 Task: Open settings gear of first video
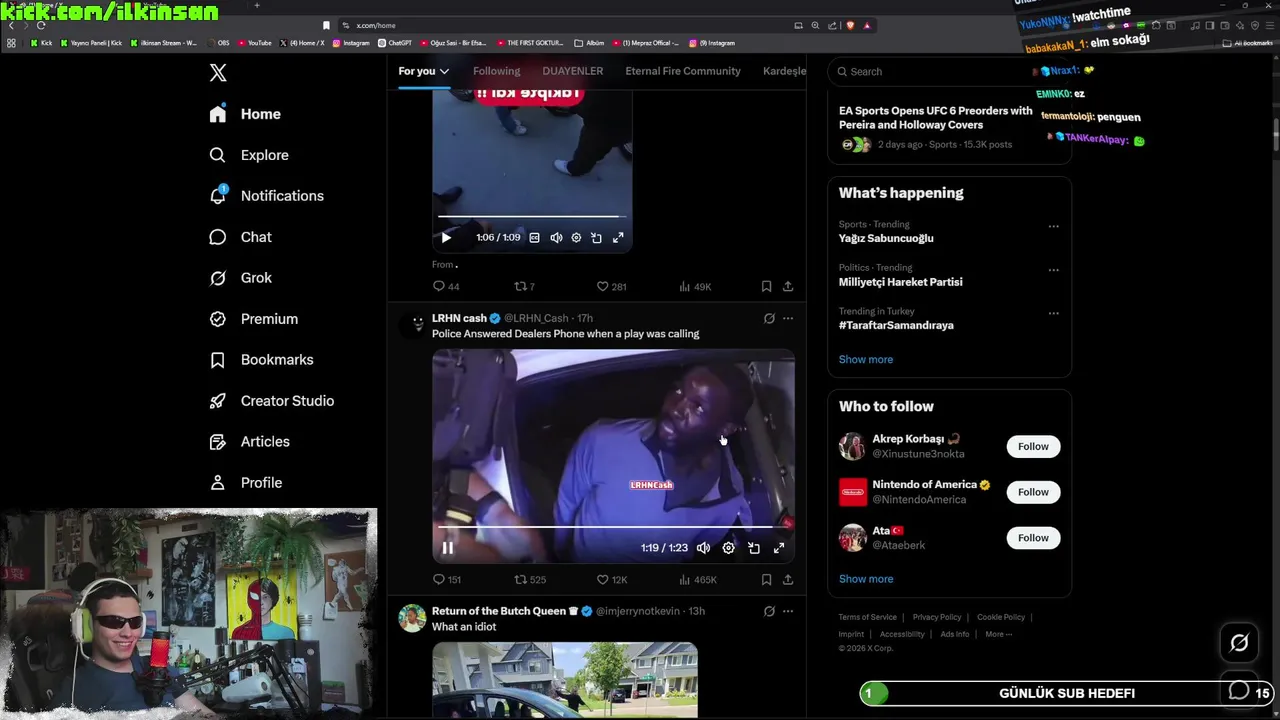tap(576, 238)
